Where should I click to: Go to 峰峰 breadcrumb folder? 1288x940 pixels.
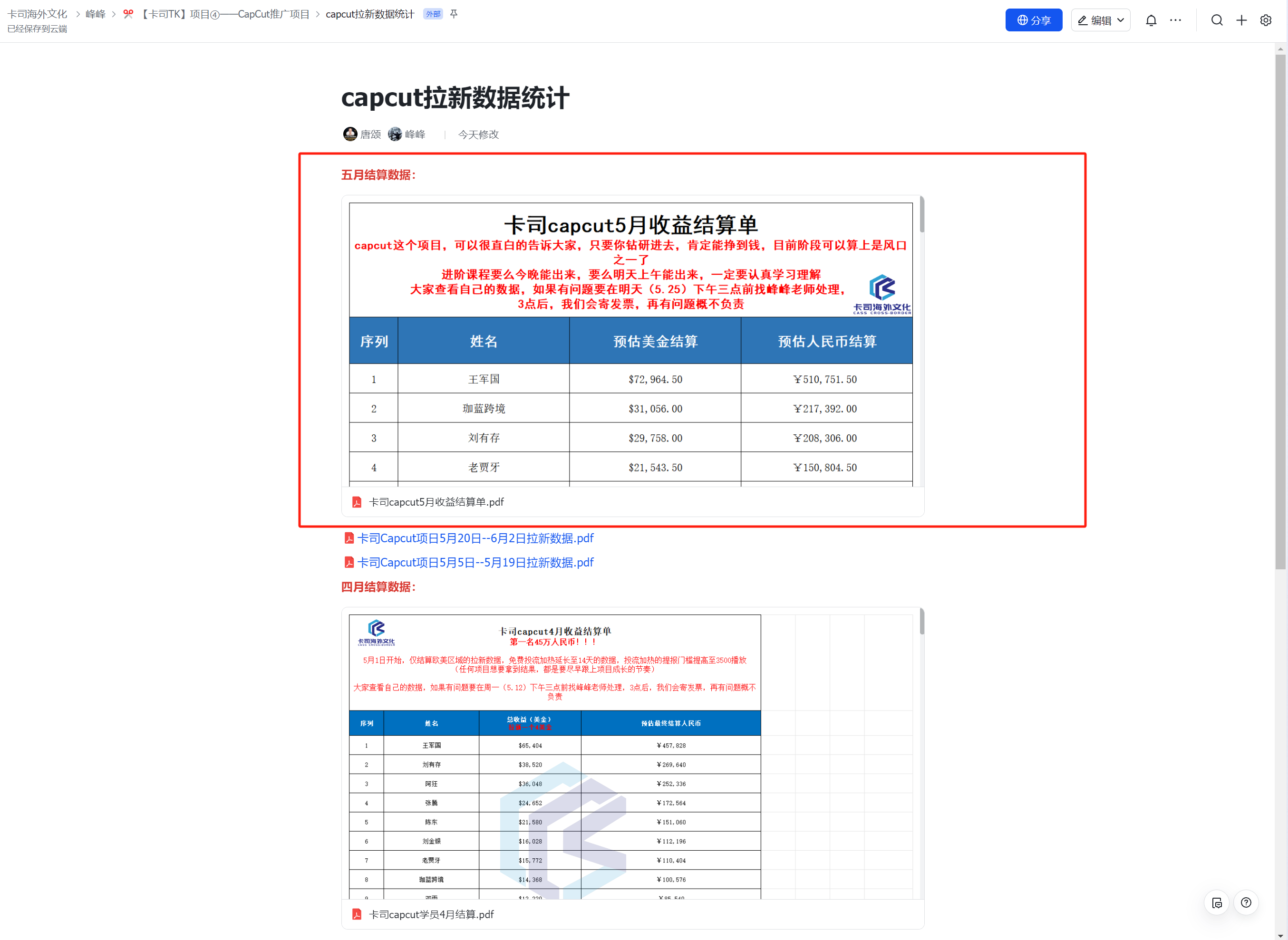[x=95, y=14]
